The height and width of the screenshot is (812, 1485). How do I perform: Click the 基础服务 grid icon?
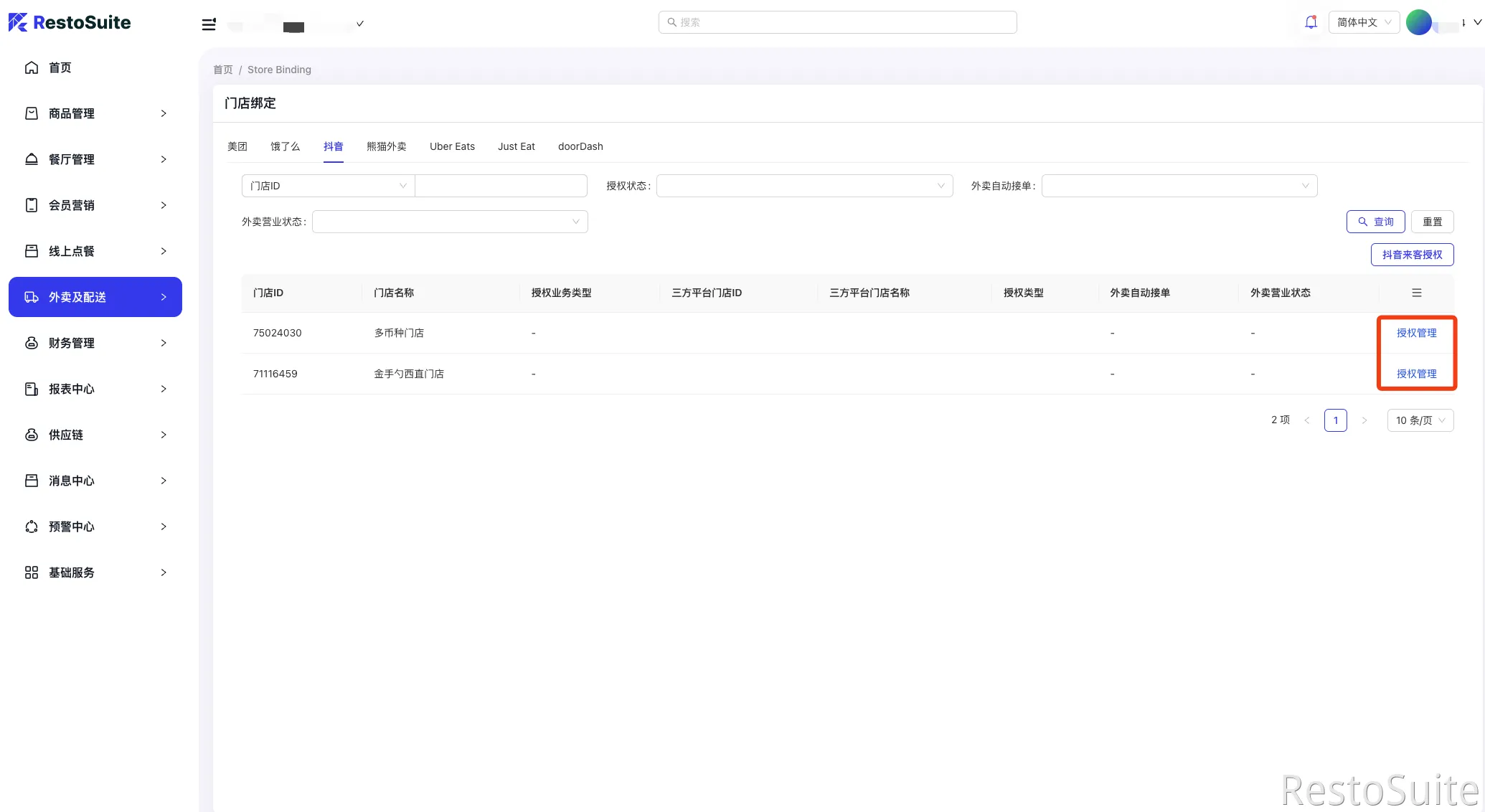tap(32, 572)
